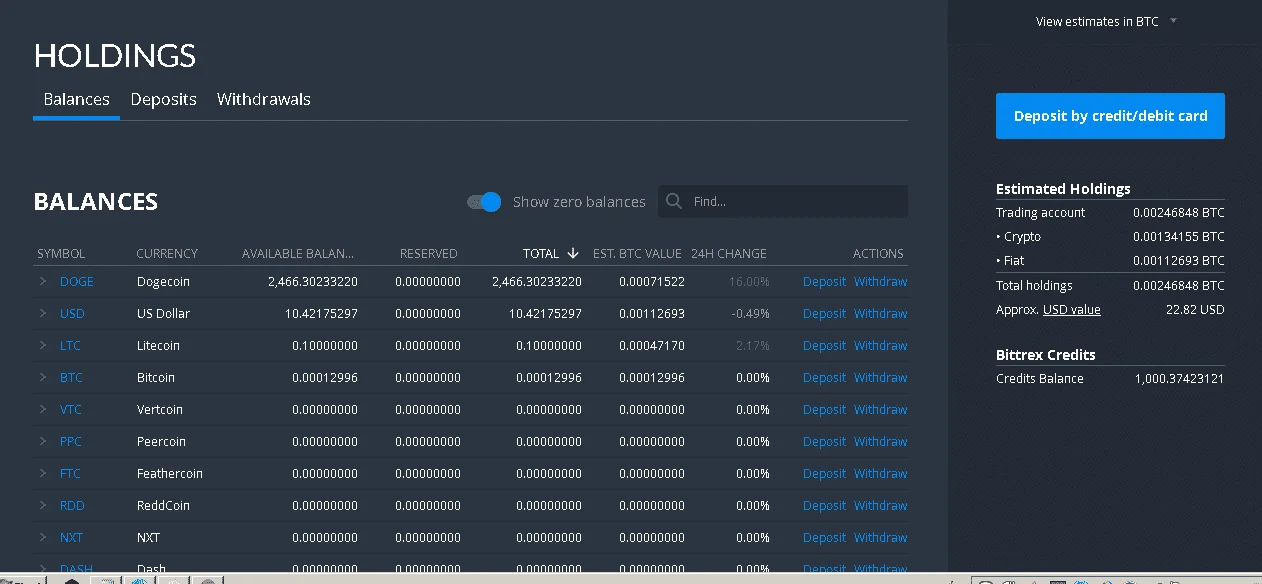
Task: Click US Dollar's -0.49% change value
Action: coord(750,313)
